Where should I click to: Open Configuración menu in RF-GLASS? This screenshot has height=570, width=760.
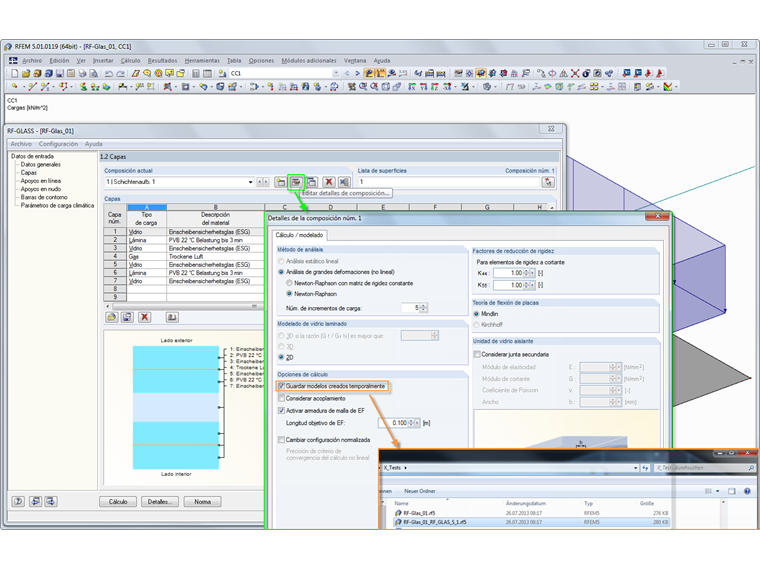(58, 144)
